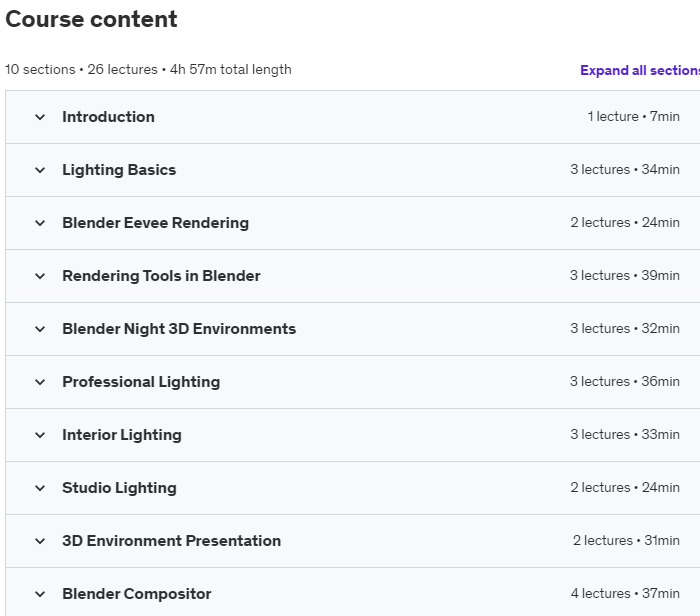
Task: Expand the Interior Lighting section chevron
Action: click(x=40, y=435)
